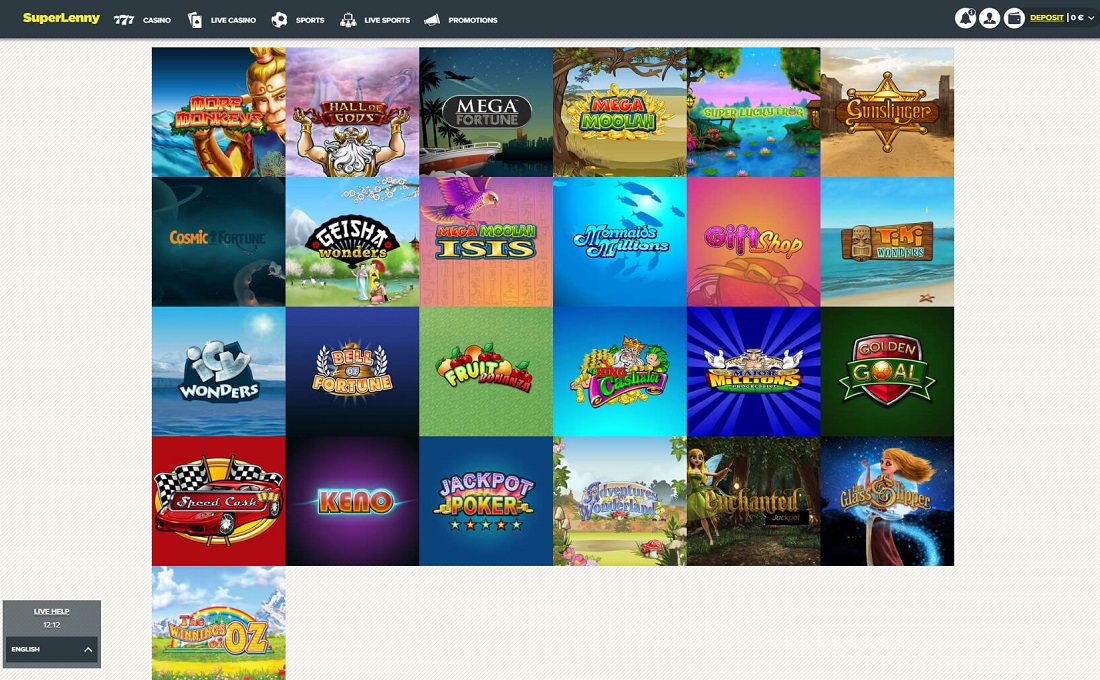Play the King Cashalot game
1100x680 pixels.
tap(620, 372)
